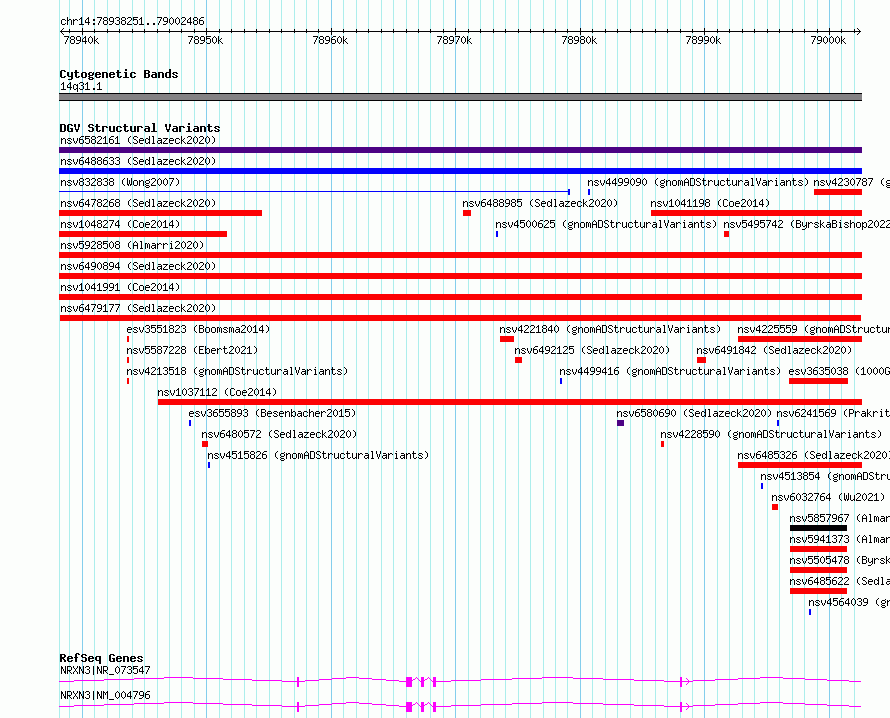
Task: Select the red nsv4221840 variant bar
Action: (x=507, y=339)
